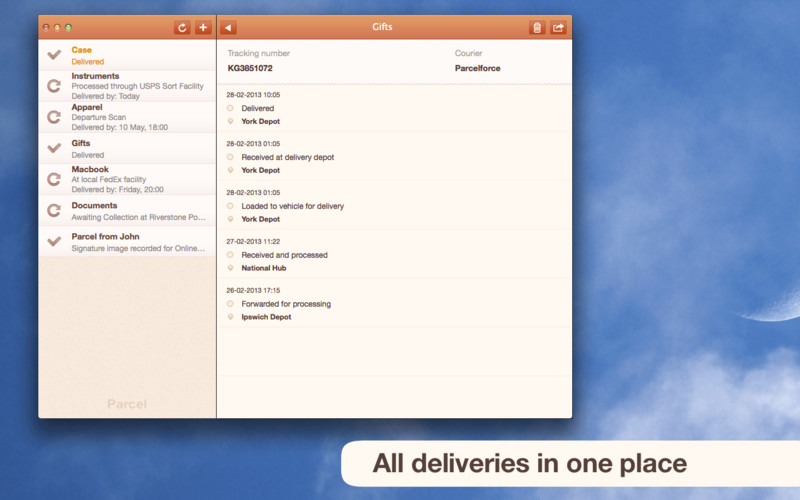800x500 pixels.
Task: Click the refresh icon beside Instruments
Action: (x=54, y=86)
